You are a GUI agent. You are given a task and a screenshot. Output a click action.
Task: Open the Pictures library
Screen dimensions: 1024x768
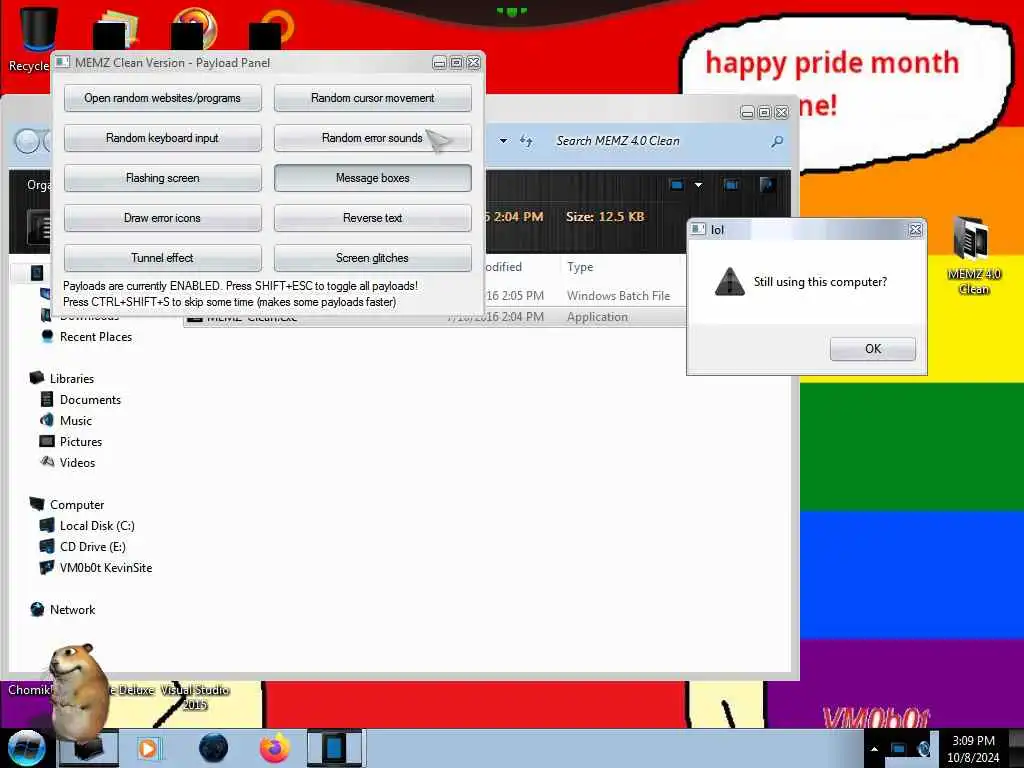[x=81, y=441]
